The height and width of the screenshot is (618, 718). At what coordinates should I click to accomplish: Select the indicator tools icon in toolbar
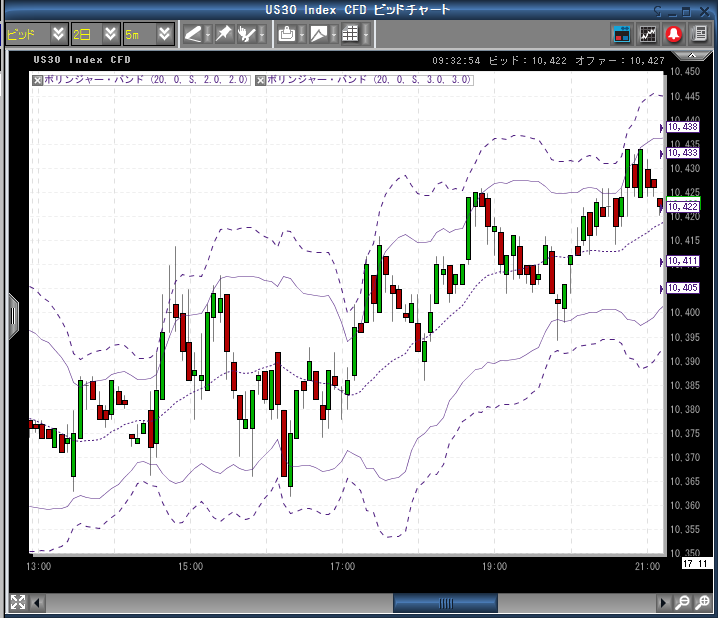(x=247, y=34)
